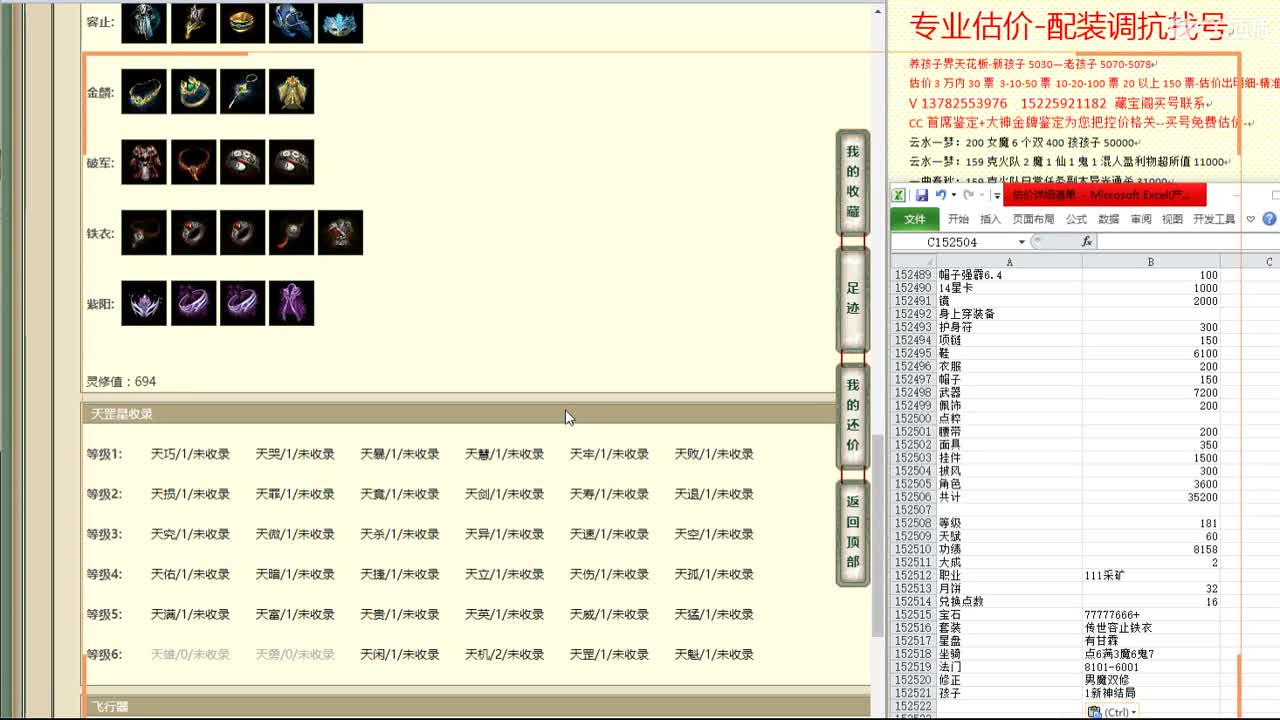Viewport: 1280px width, 720px height.
Task: Switch to the 公式 ribbon tab
Action: pyautogui.click(x=1076, y=219)
